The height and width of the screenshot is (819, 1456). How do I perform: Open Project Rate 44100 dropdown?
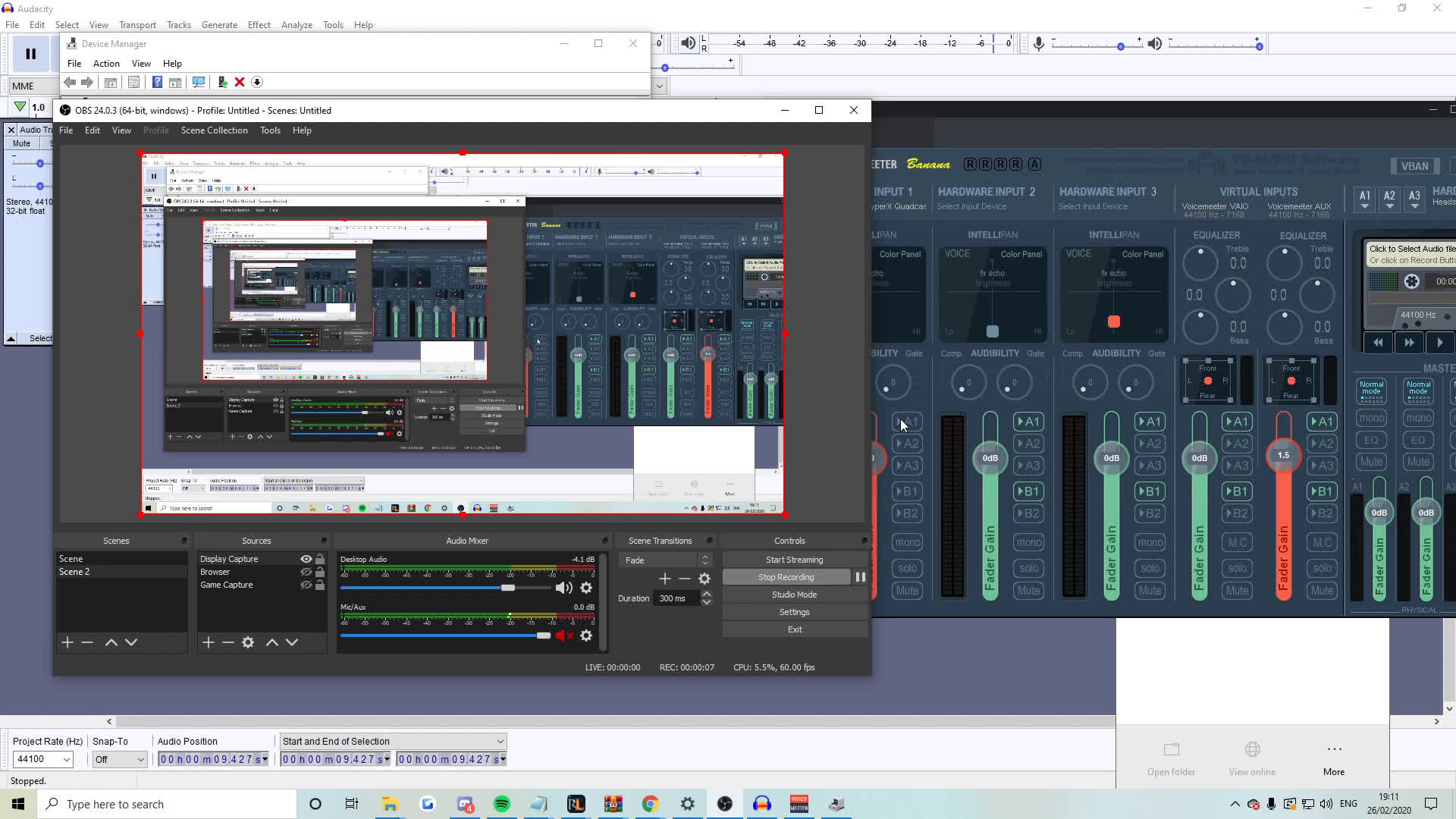tap(42, 759)
